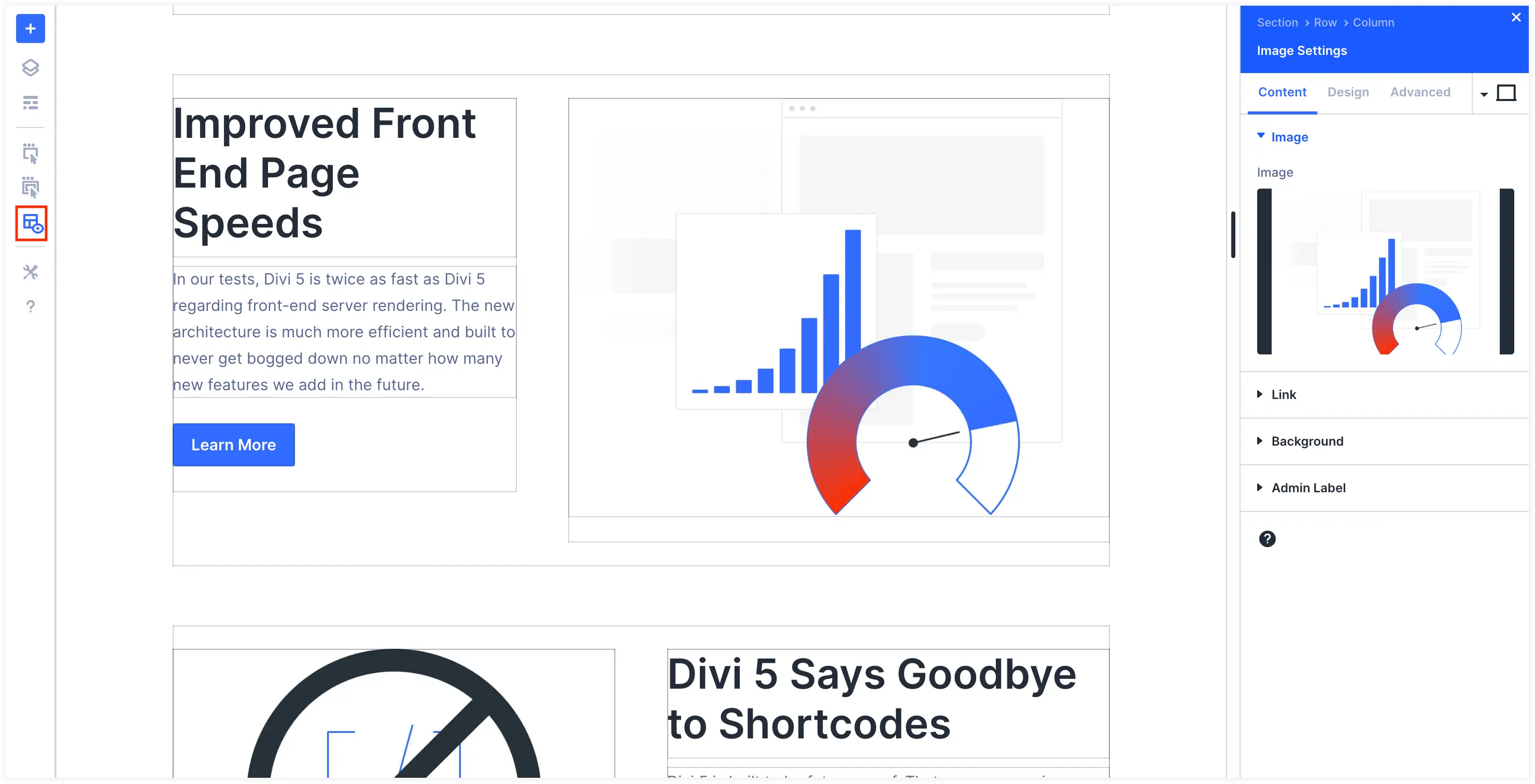Click the Learn More button
1535x784 pixels.
[233, 445]
